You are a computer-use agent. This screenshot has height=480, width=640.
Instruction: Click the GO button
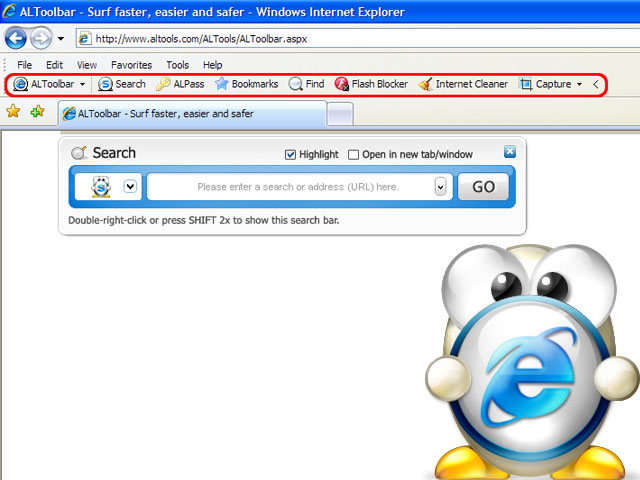pyautogui.click(x=484, y=187)
